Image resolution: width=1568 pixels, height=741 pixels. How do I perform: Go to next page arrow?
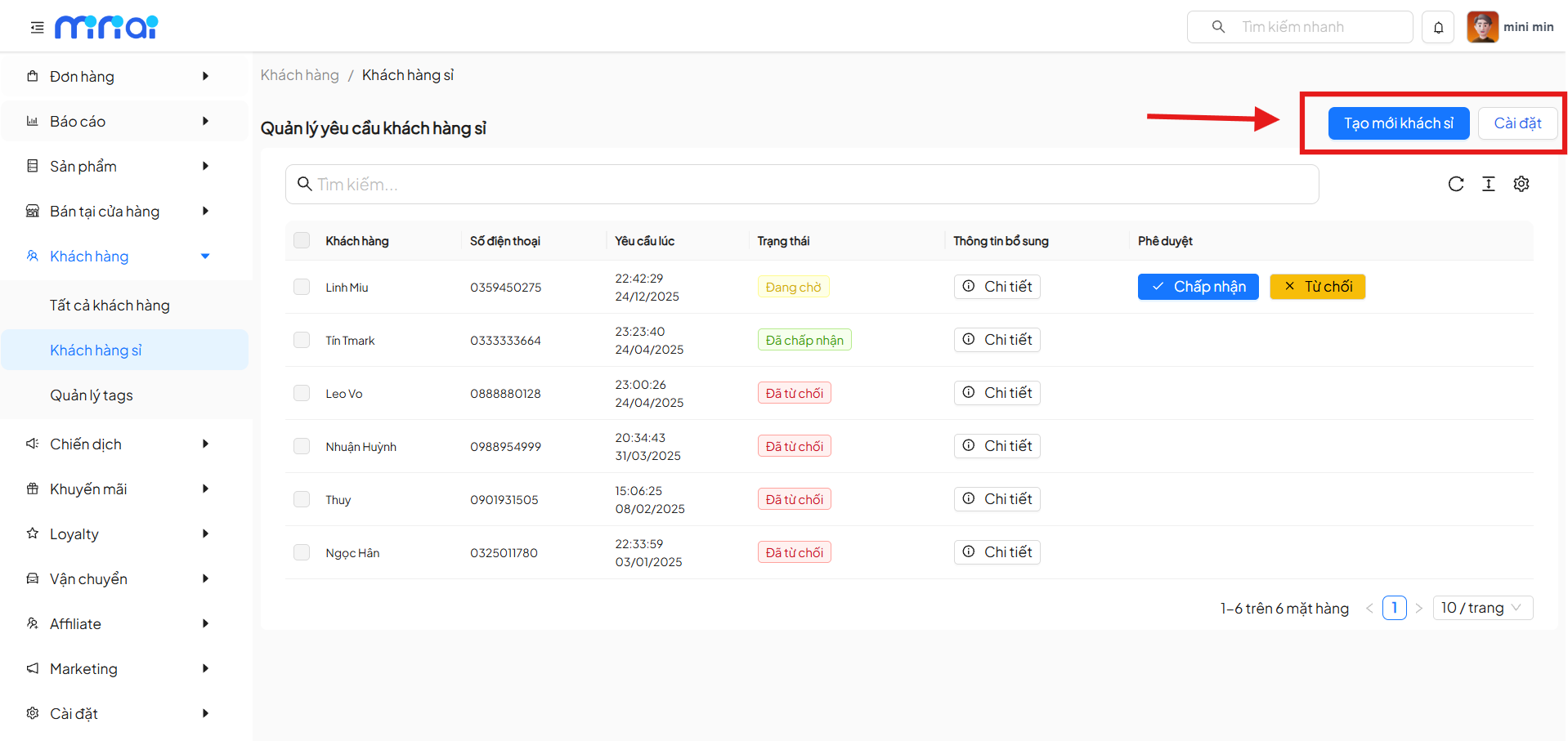[x=1419, y=608]
